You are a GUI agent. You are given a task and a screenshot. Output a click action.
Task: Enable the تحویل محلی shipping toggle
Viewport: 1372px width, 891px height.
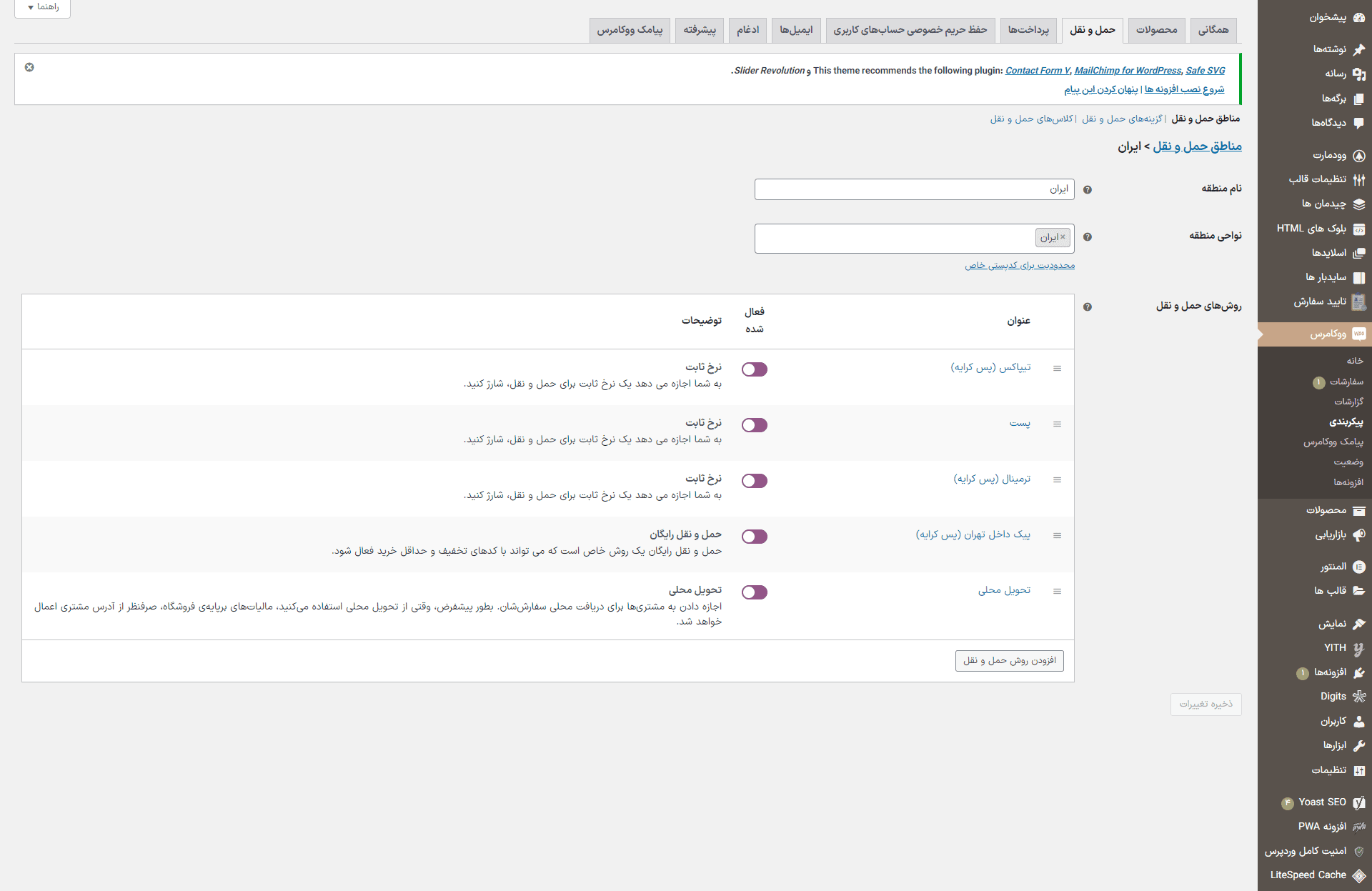(755, 592)
